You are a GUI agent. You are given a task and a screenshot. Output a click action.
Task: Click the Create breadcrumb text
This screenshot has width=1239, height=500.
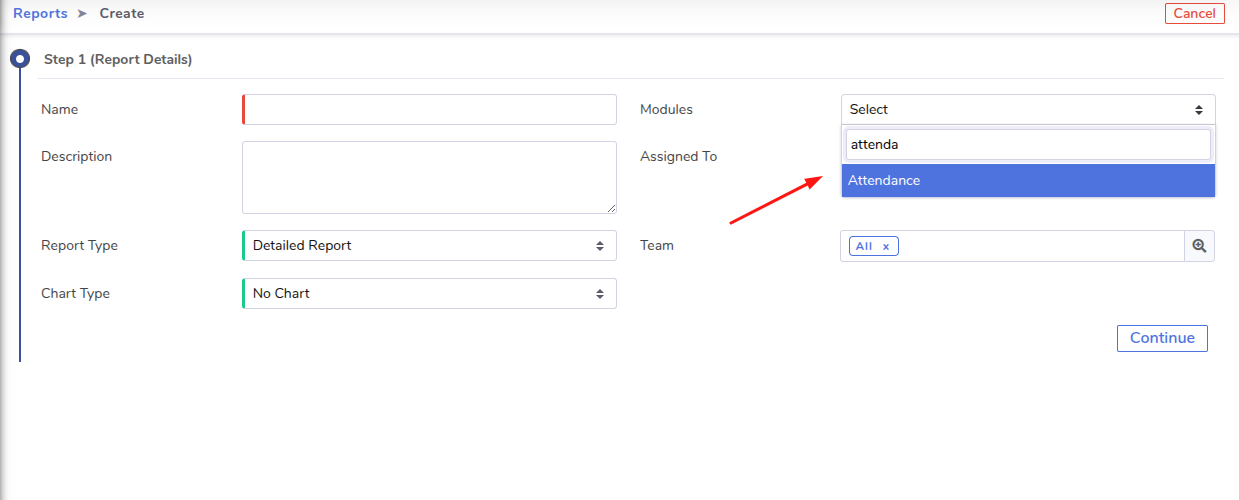click(122, 14)
